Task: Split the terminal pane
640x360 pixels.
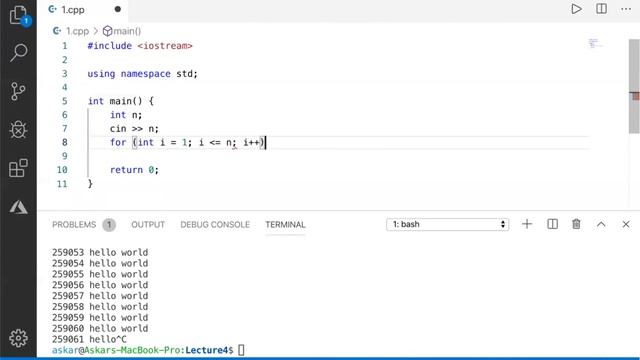Action: [552, 224]
